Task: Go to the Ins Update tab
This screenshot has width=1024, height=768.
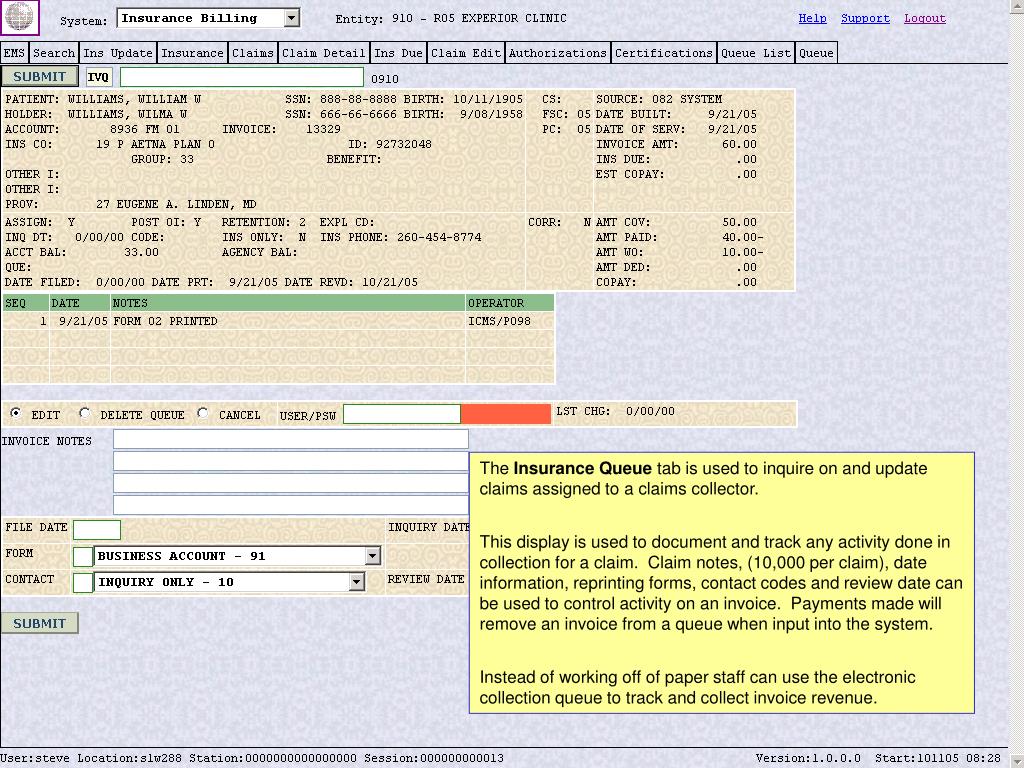Action: [x=118, y=53]
